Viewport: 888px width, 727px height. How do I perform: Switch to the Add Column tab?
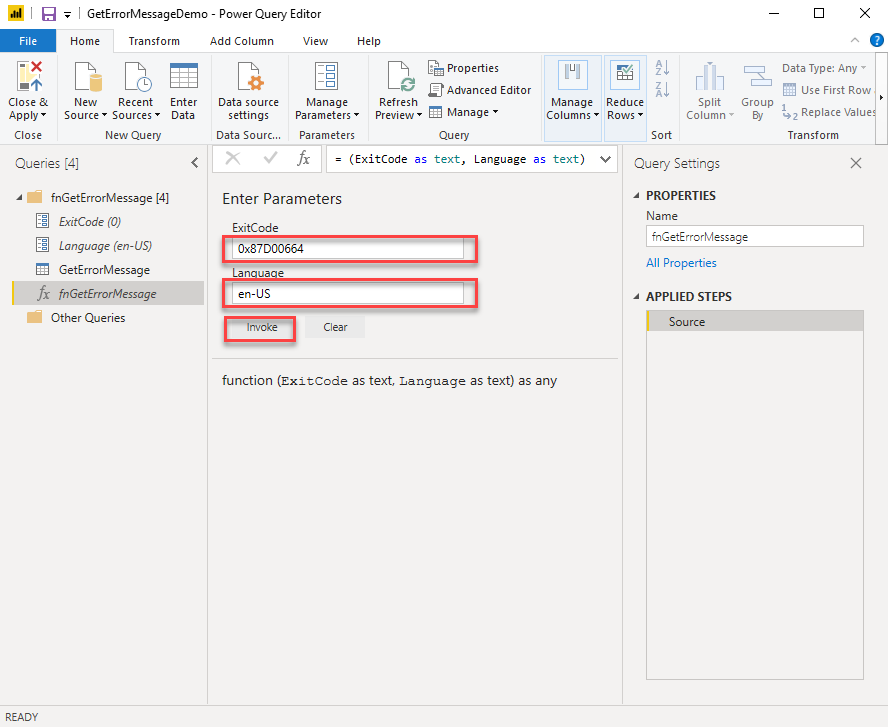[242, 41]
